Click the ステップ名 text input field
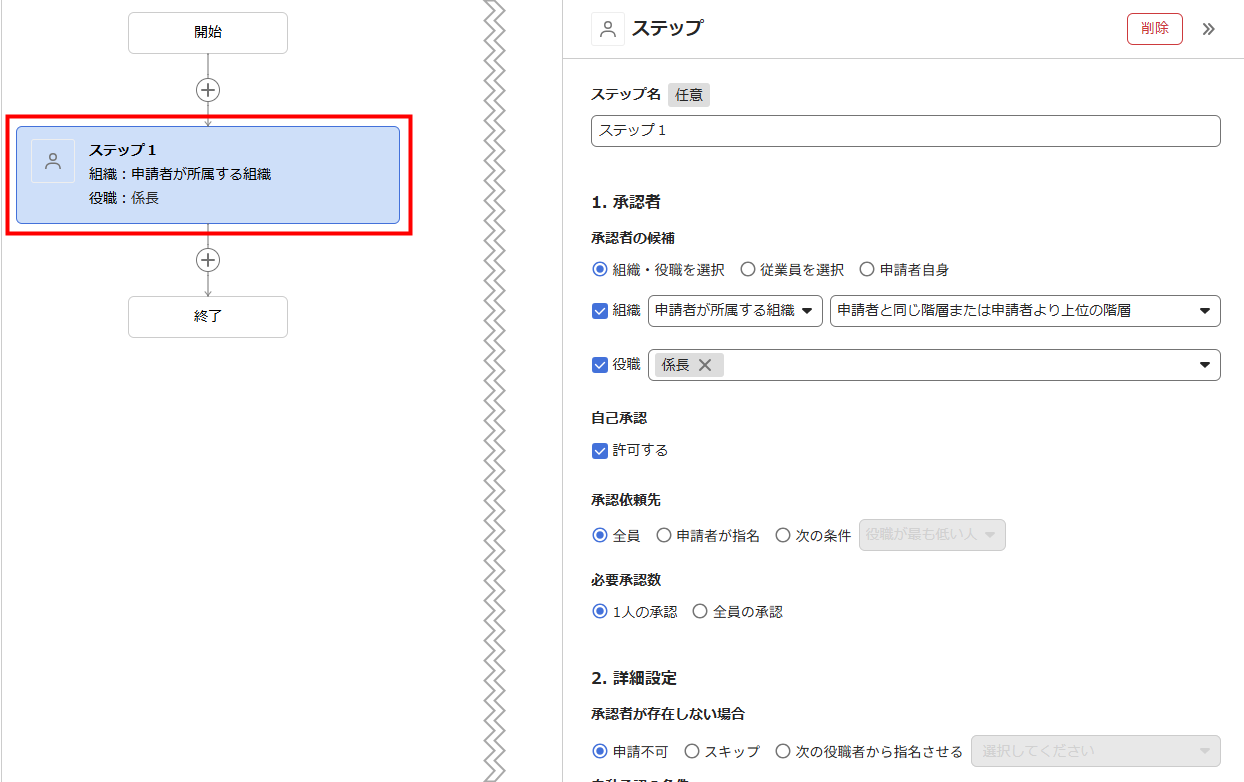This screenshot has width=1244, height=782. click(905, 131)
